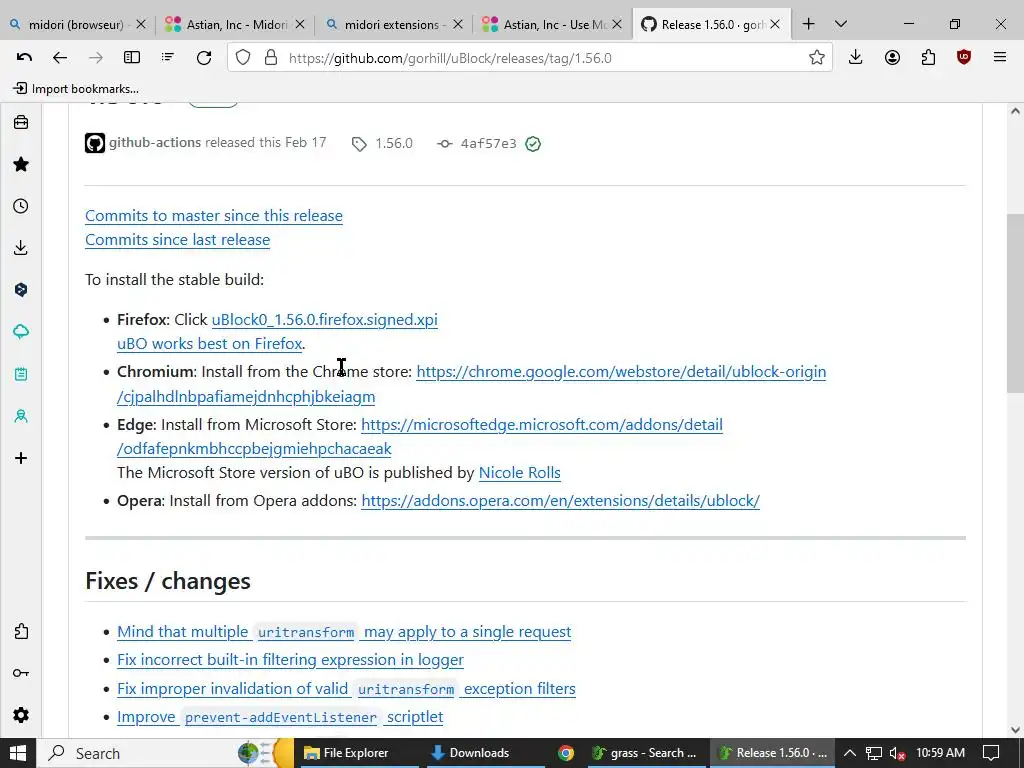1024x768 pixels.
Task: Open the extensions puzzle icon in toolbar
Action: [928, 57]
